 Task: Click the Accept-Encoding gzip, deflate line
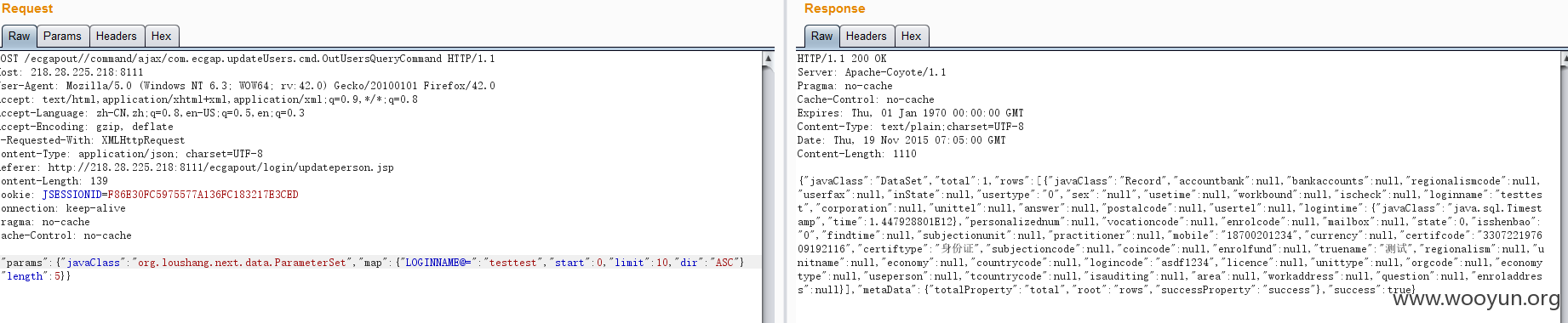[87, 127]
